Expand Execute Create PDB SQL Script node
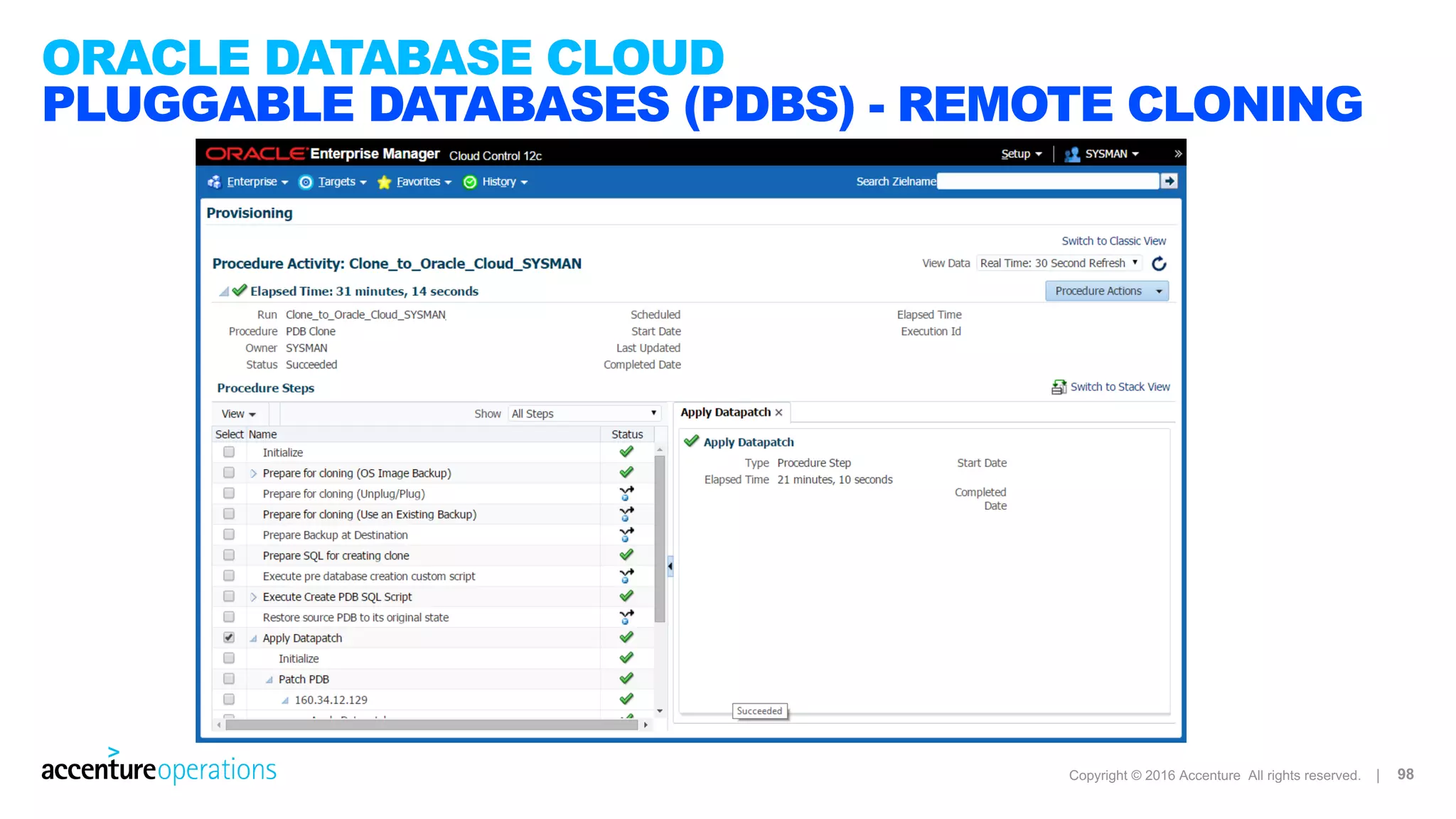This screenshot has width=1456, height=819. point(253,597)
